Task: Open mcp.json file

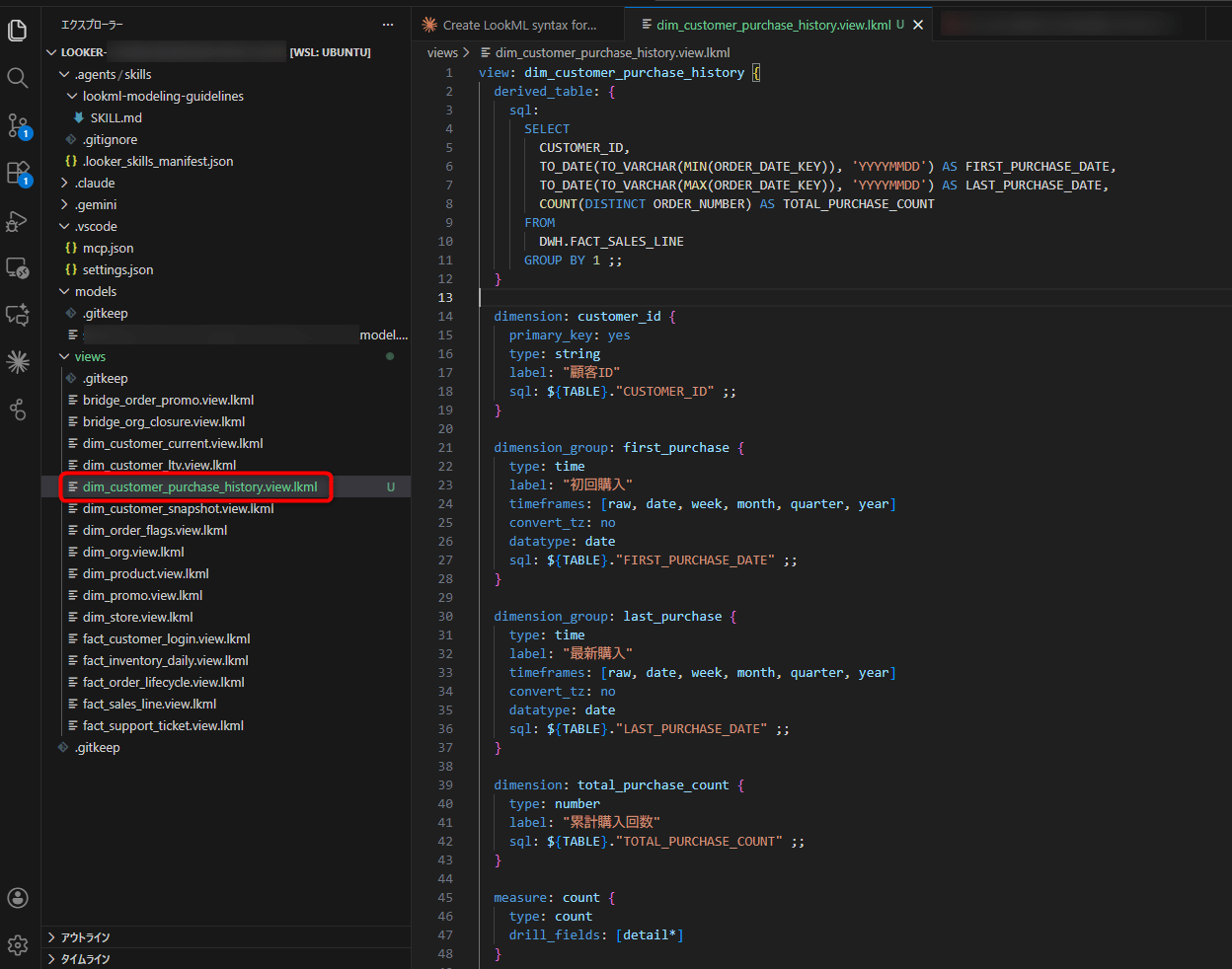Action: pyautogui.click(x=226, y=248)
